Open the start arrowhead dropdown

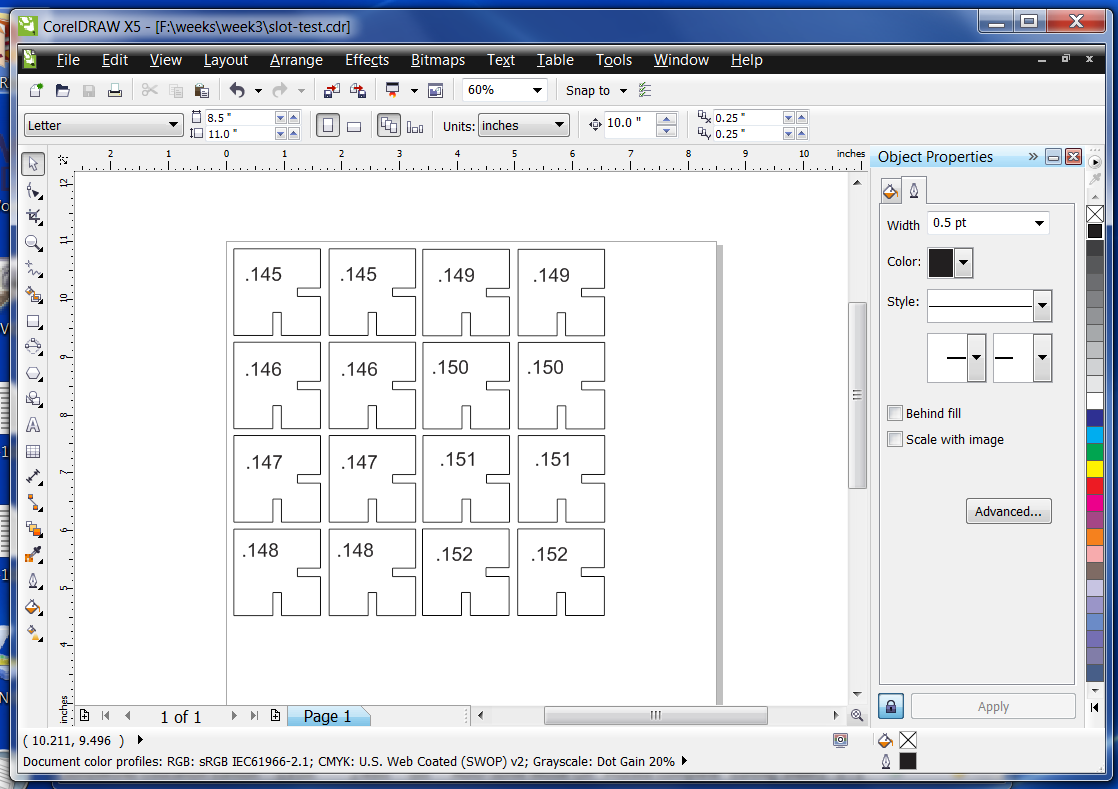[976, 358]
